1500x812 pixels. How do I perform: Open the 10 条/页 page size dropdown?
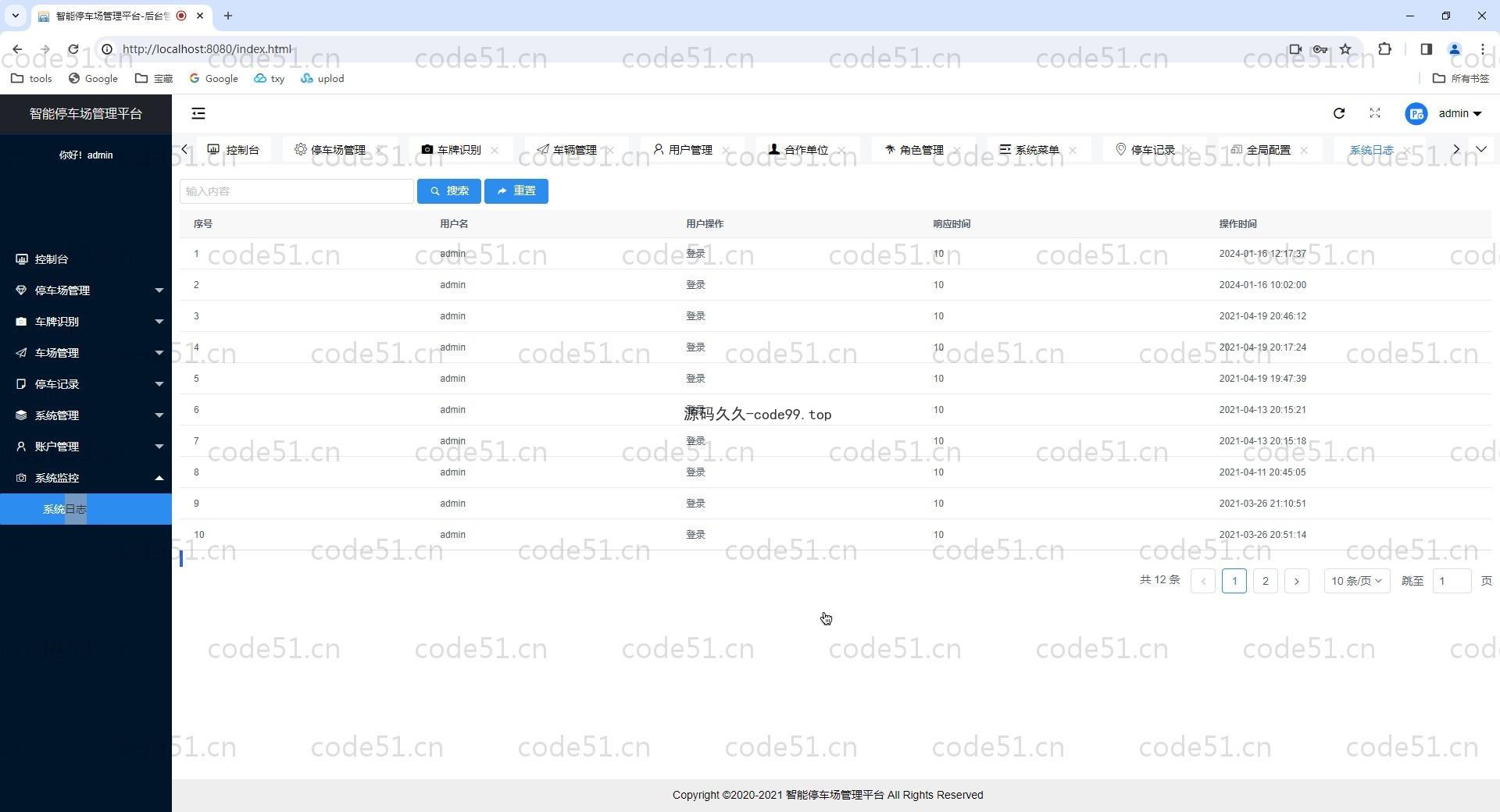point(1357,581)
